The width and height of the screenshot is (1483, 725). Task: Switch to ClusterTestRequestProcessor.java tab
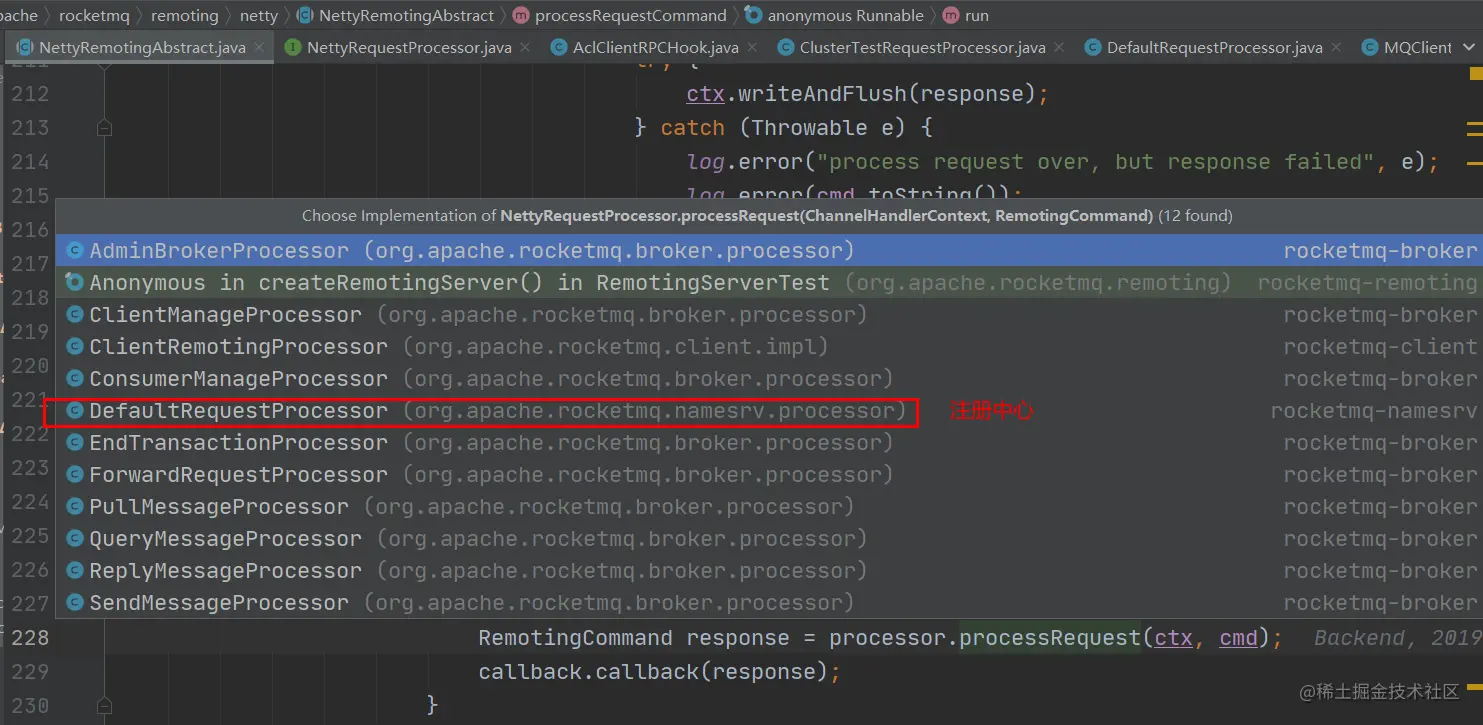[922, 47]
